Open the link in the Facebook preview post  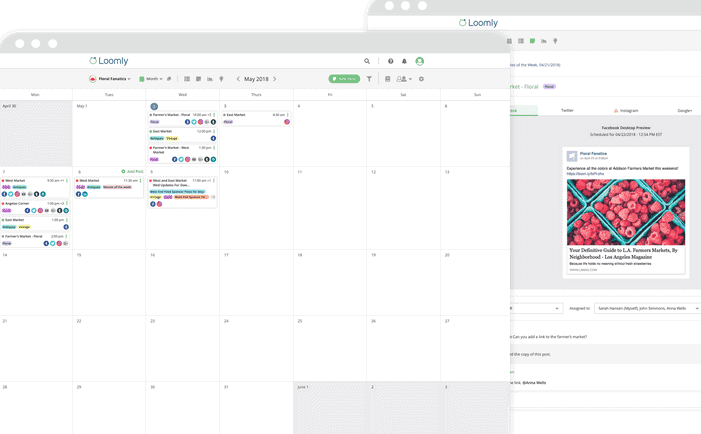click(585, 173)
